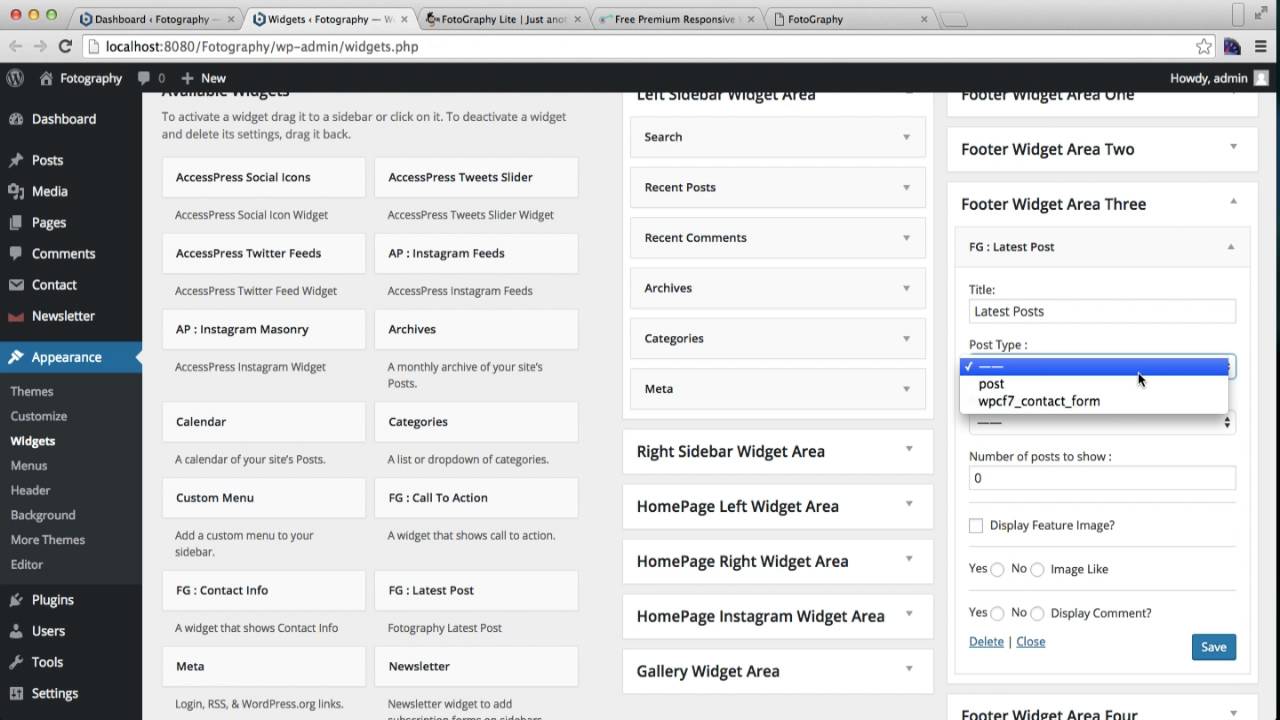Click the Pages icon in sidebar
The width and height of the screenshot is (1280, 720).
(x=16, y=222)
